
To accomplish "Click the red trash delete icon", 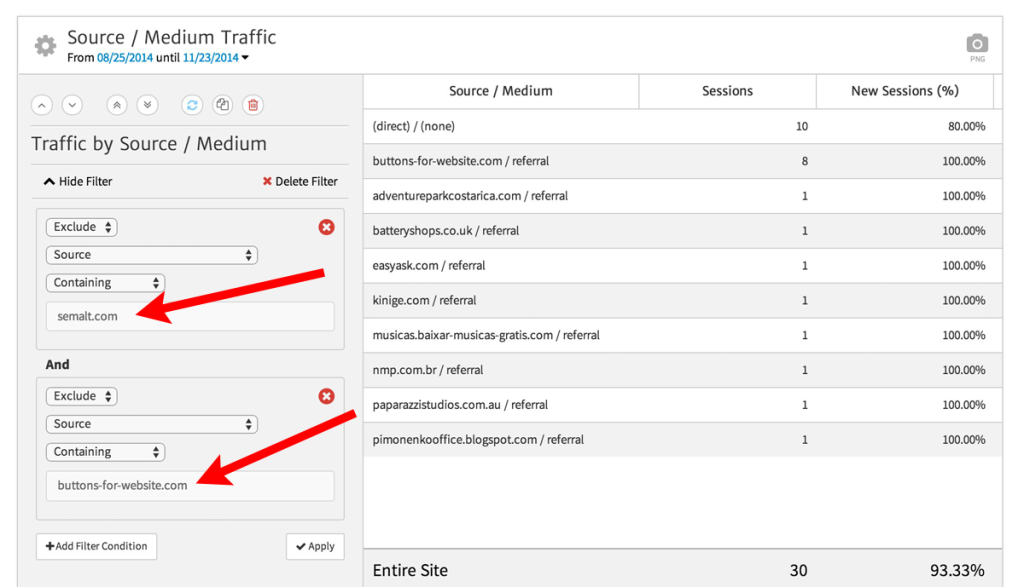I will pyautogui.click(x=253, y=105).
